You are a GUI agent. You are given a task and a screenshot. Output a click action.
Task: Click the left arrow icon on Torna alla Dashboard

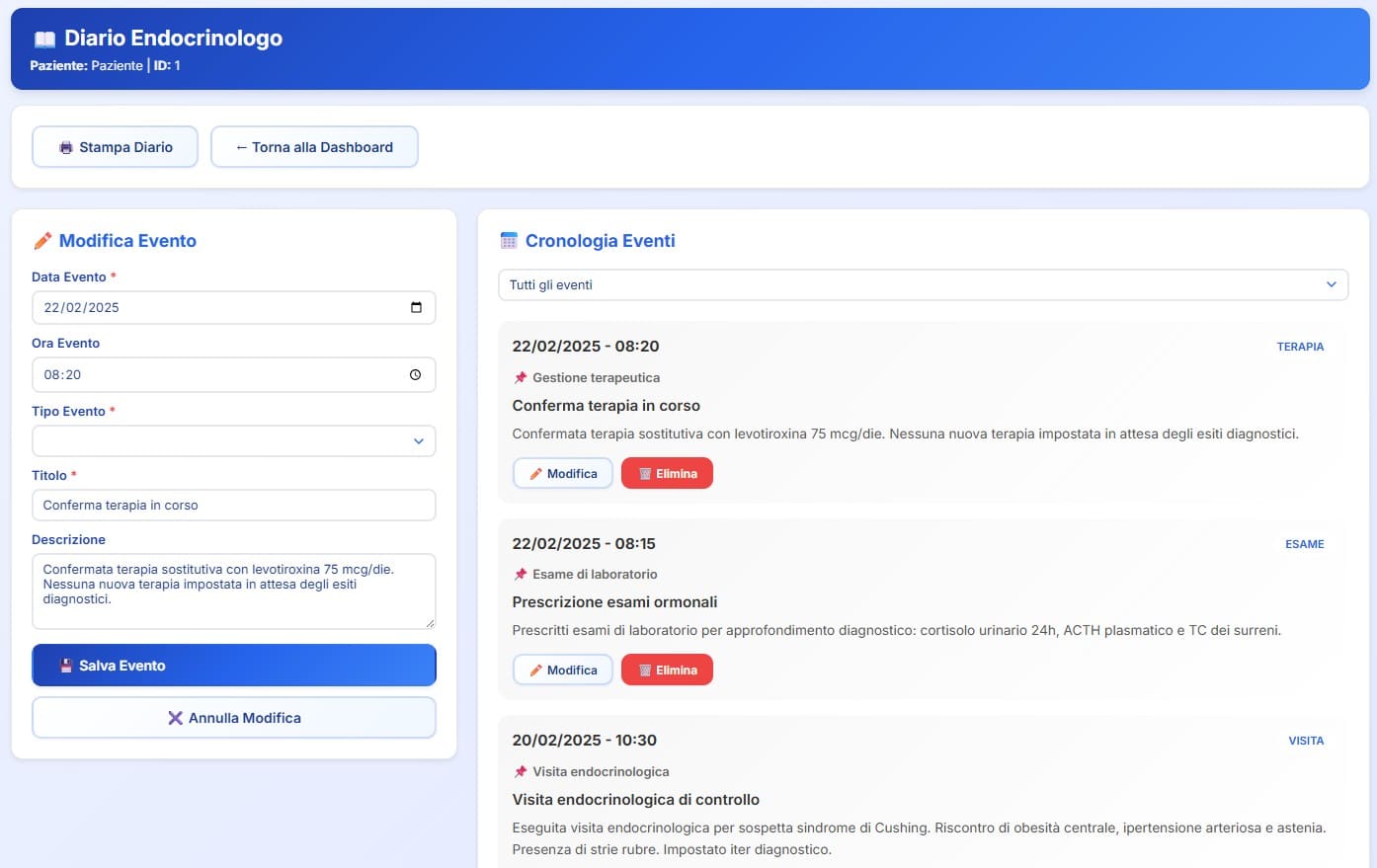tap(240, 146)
